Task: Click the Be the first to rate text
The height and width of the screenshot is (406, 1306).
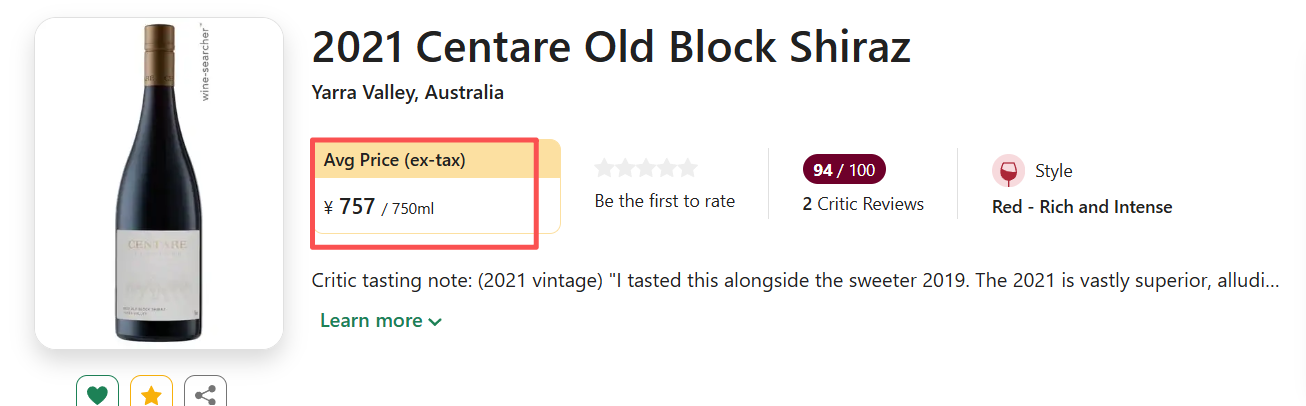Action: (x=664, y=201)
